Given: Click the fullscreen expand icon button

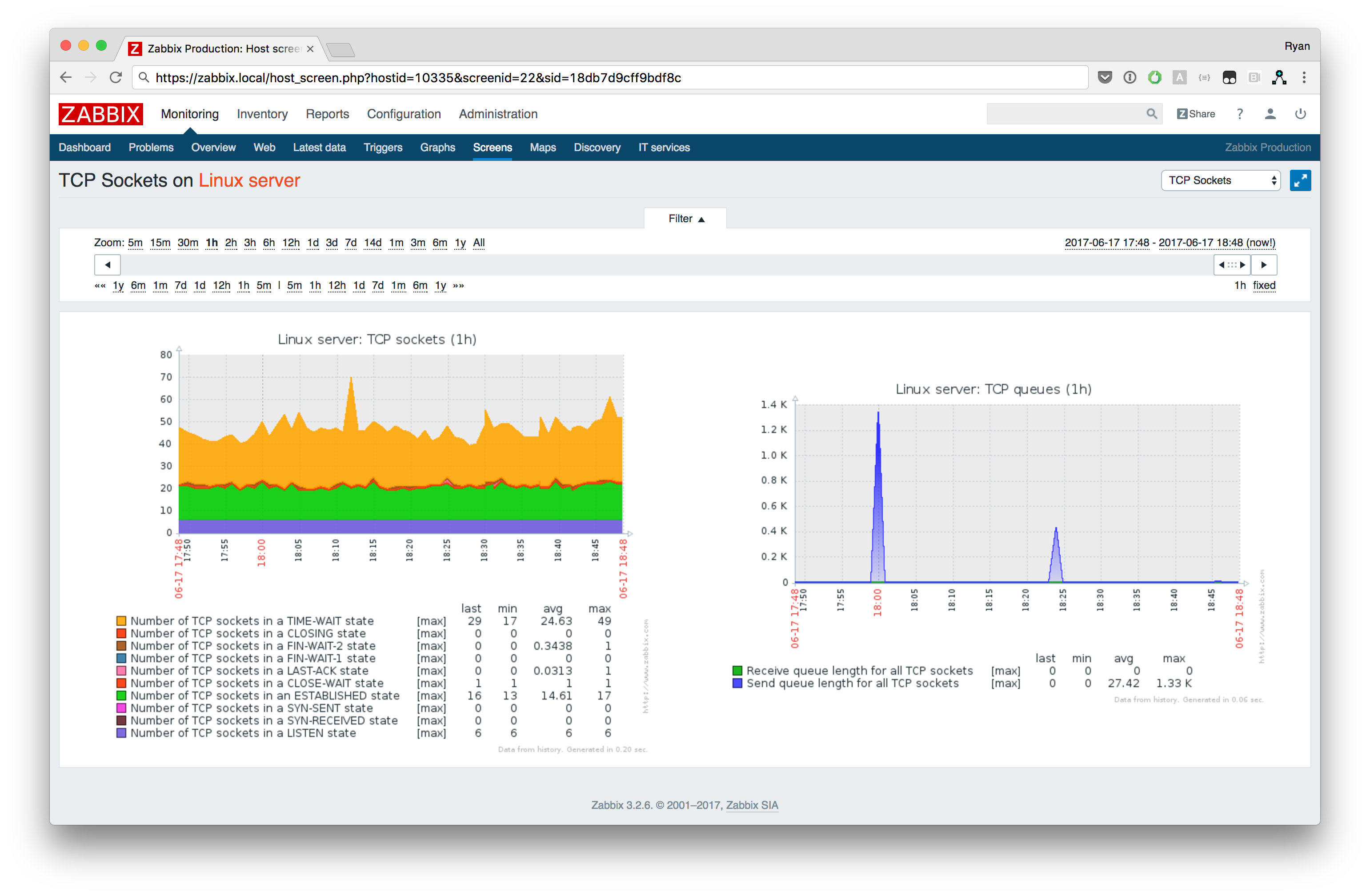Looking at the screenshot, I should pos(1300,181).
